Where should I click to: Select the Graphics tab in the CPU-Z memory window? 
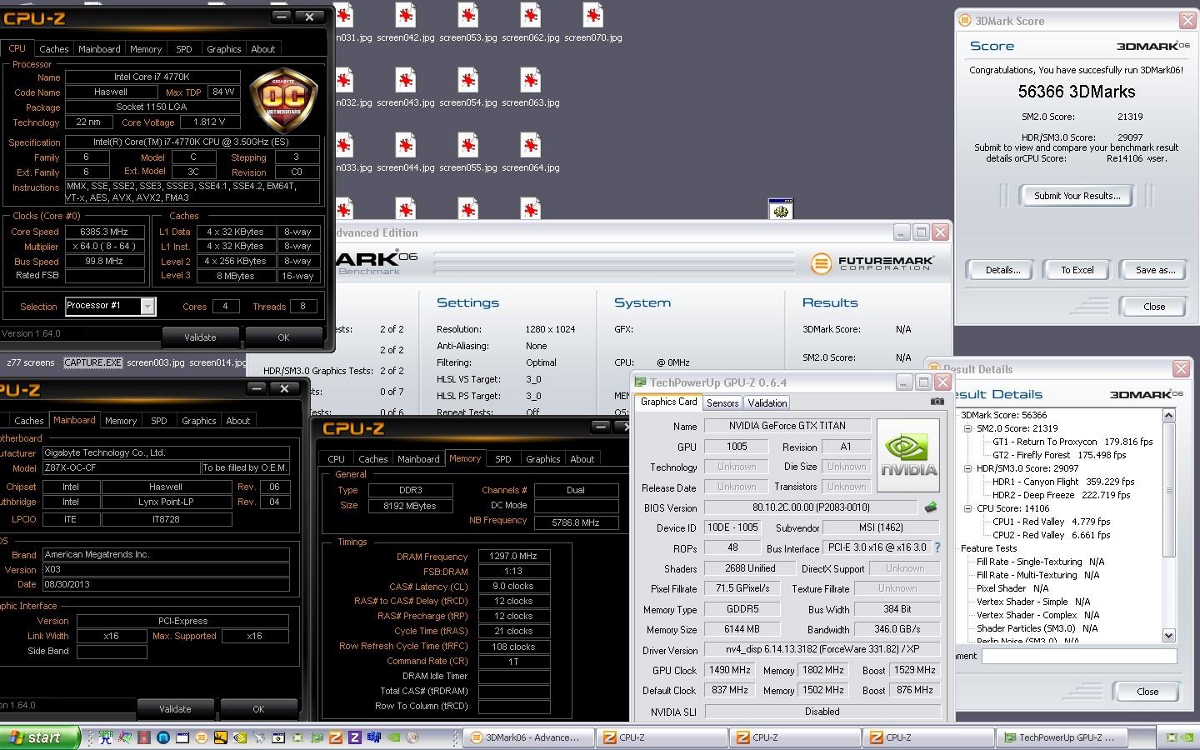(x=543, y=459)
